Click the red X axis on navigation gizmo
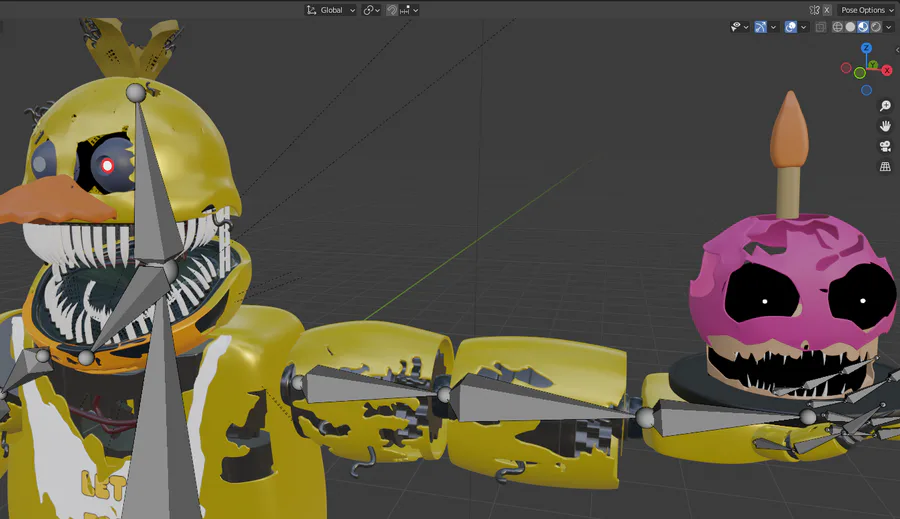900x519 pixels. tap(887, 71)
